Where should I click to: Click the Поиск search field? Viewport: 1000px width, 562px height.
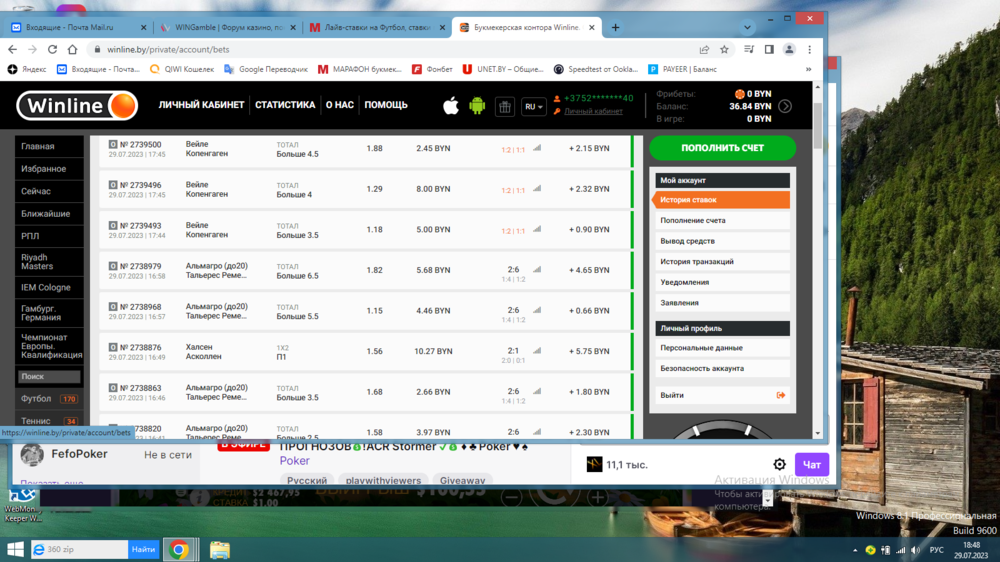click(x=49, y=377)
